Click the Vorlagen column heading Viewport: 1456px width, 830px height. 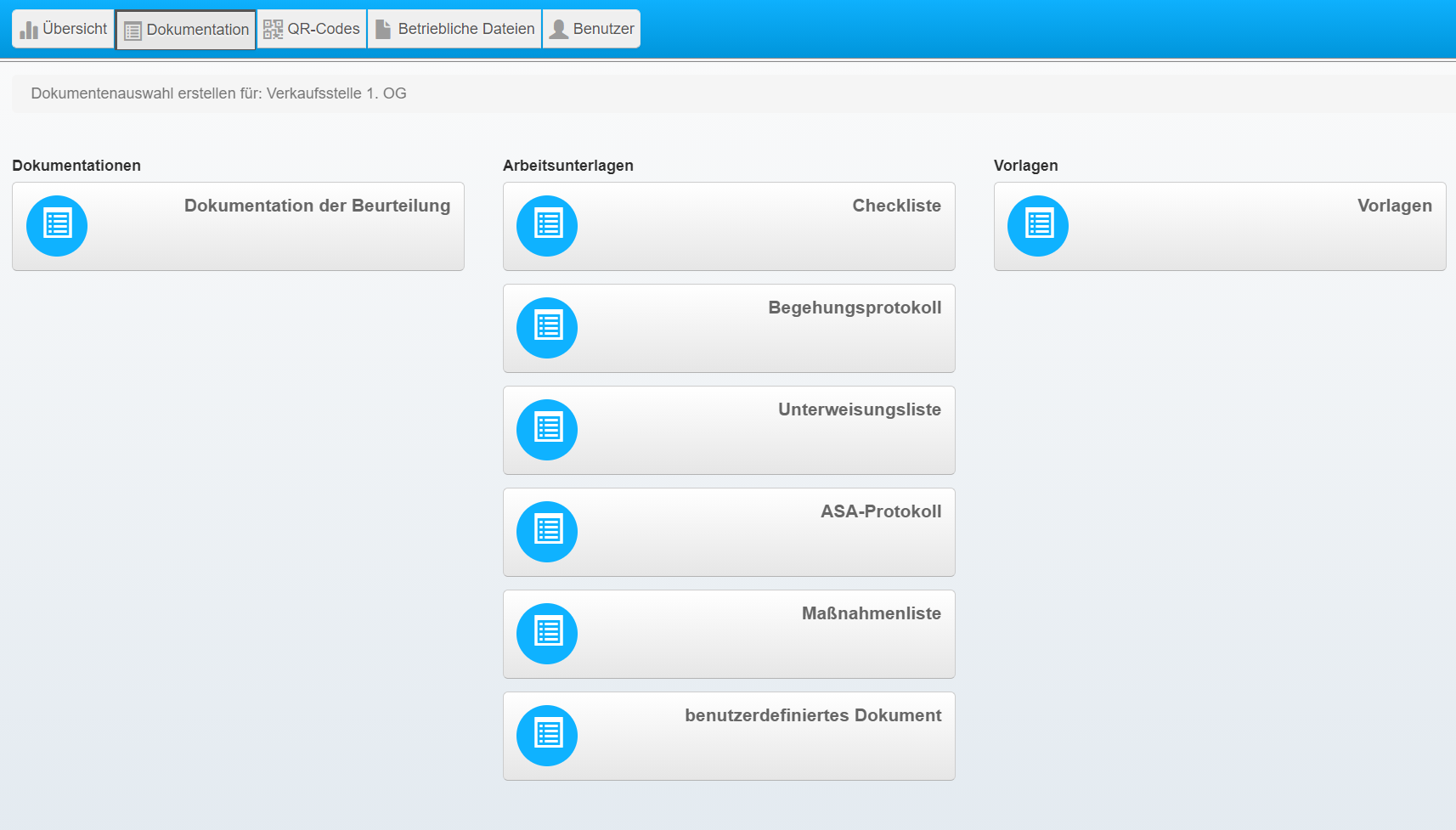[1026, 166]
